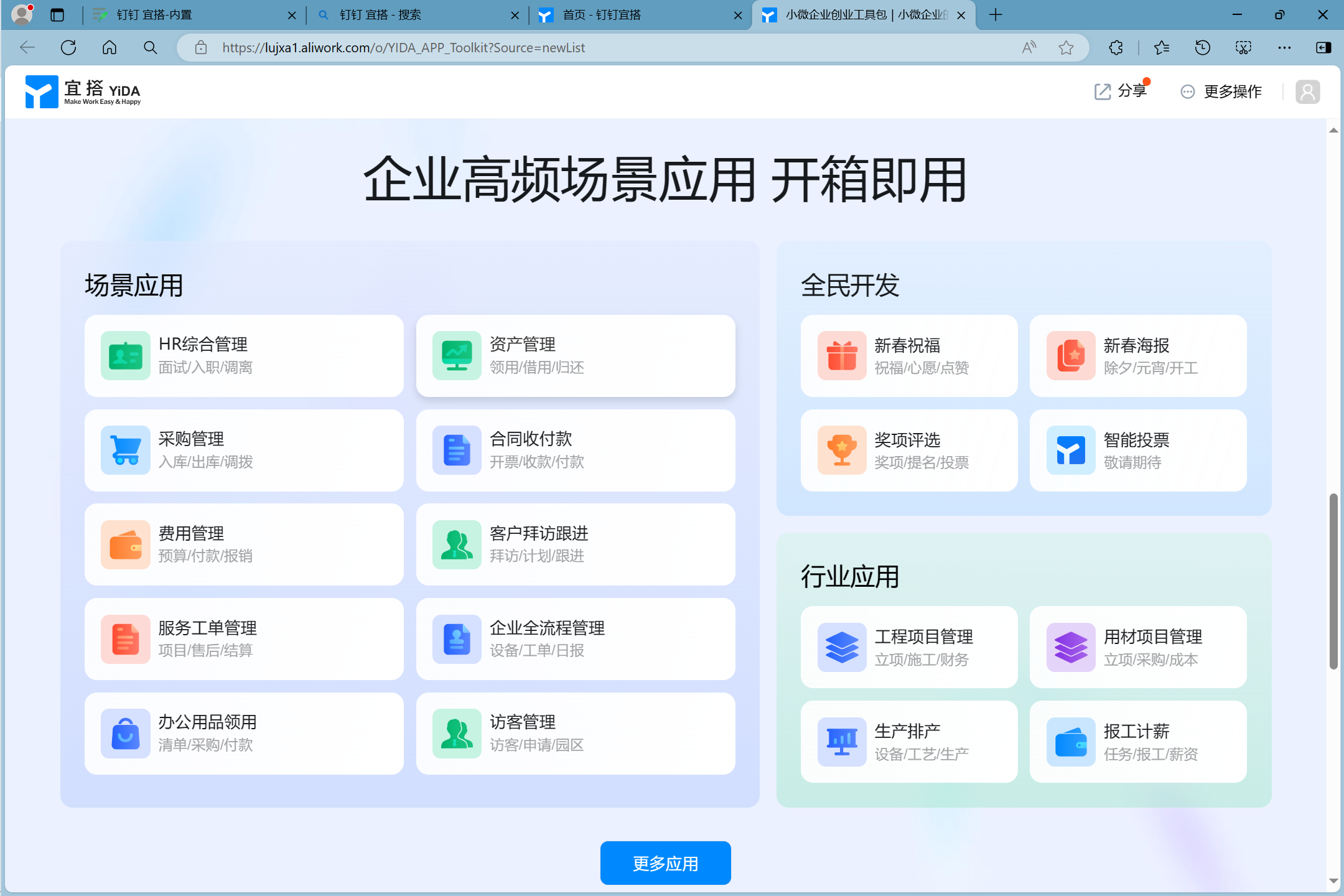Open favorites list icon in toolbar

1161,47
